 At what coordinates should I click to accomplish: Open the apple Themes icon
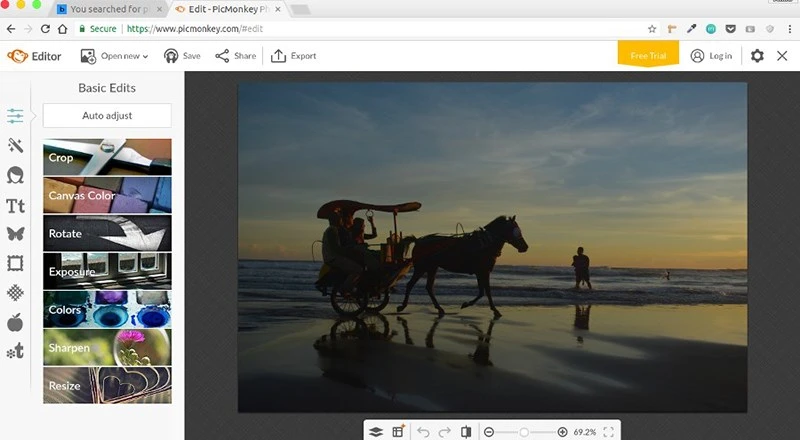click(15, 322)
